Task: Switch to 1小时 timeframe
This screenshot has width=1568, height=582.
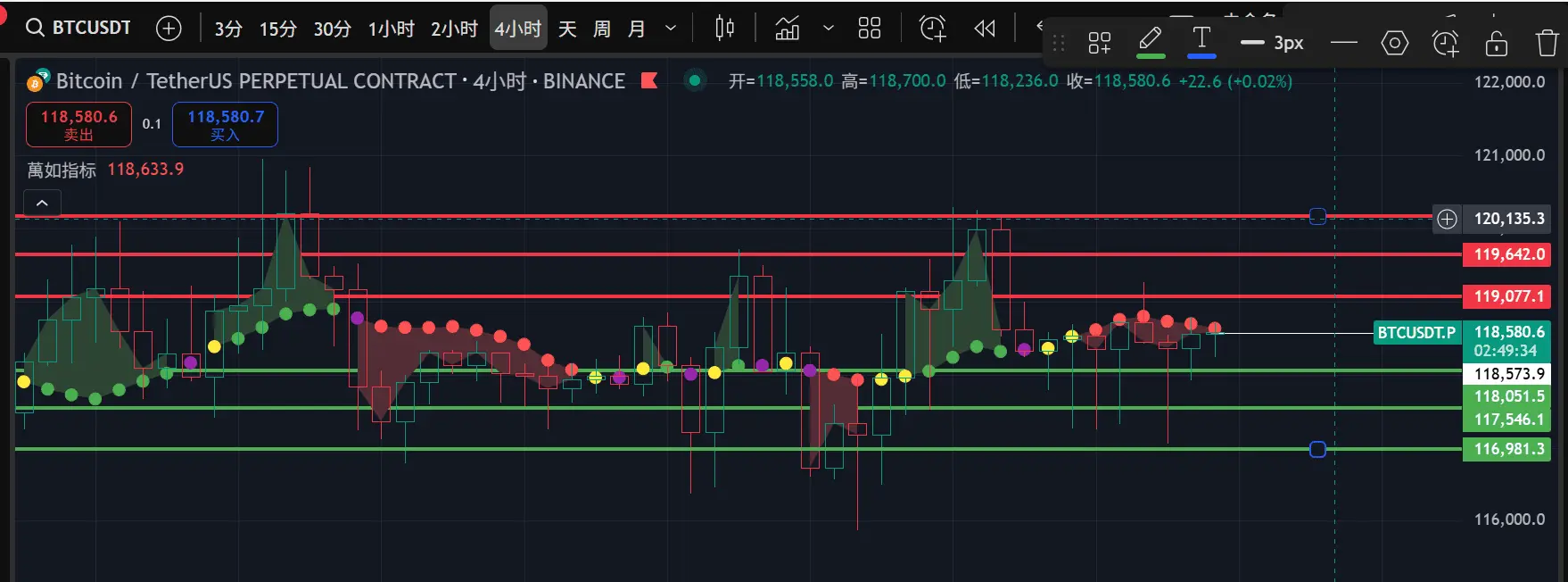Action: tap(391, 29)
